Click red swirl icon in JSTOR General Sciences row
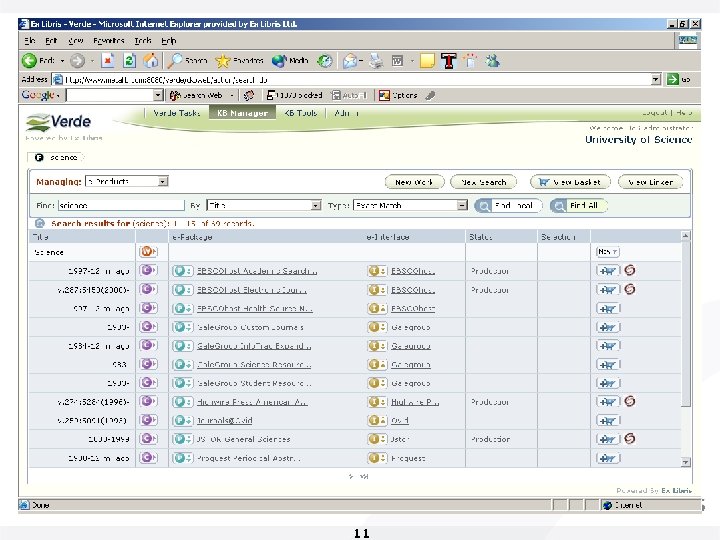Screen dimensions: 720x540 click(630, 439)
